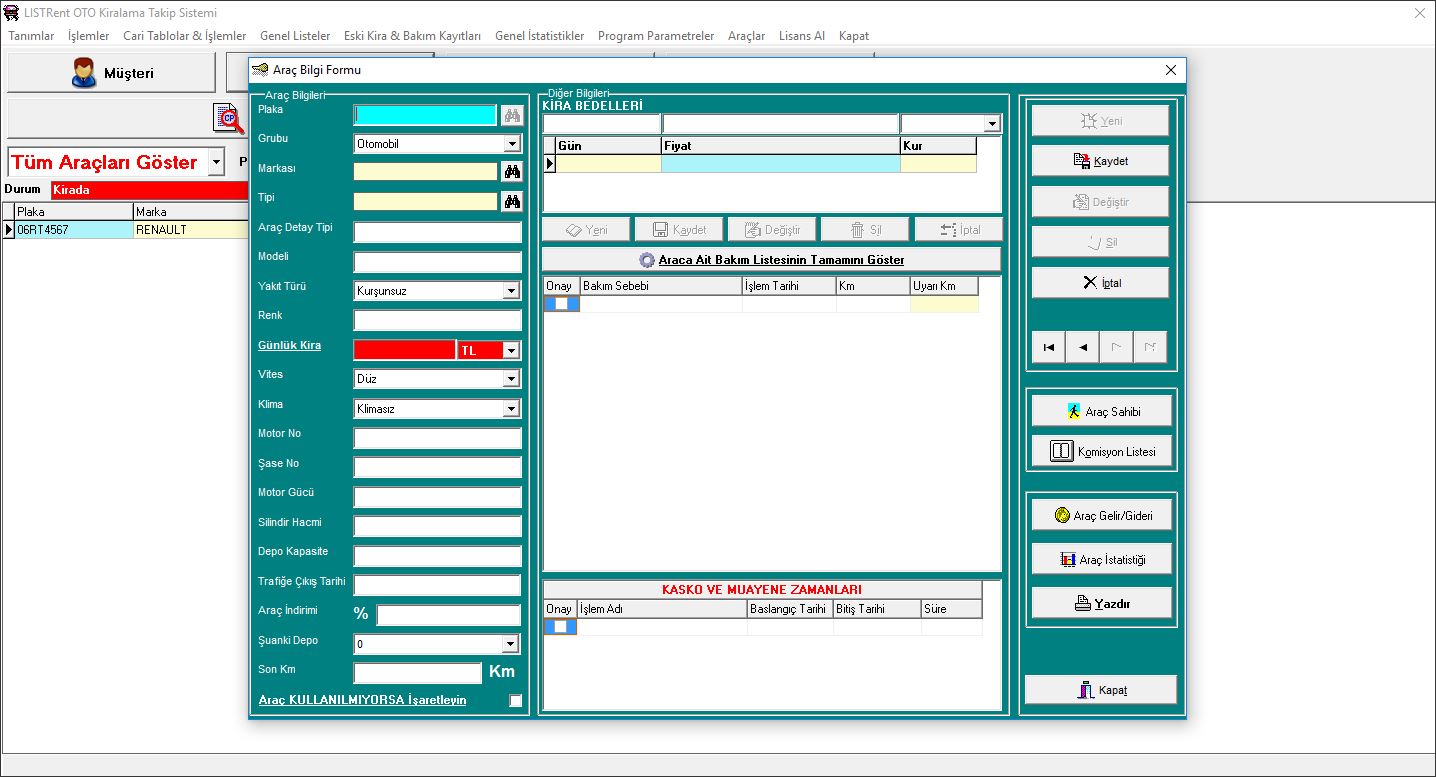Viewport: 1436px width, 777px height.
Task: Click RENAULT cell in vehicle list
Action: [x=190, y=230]
